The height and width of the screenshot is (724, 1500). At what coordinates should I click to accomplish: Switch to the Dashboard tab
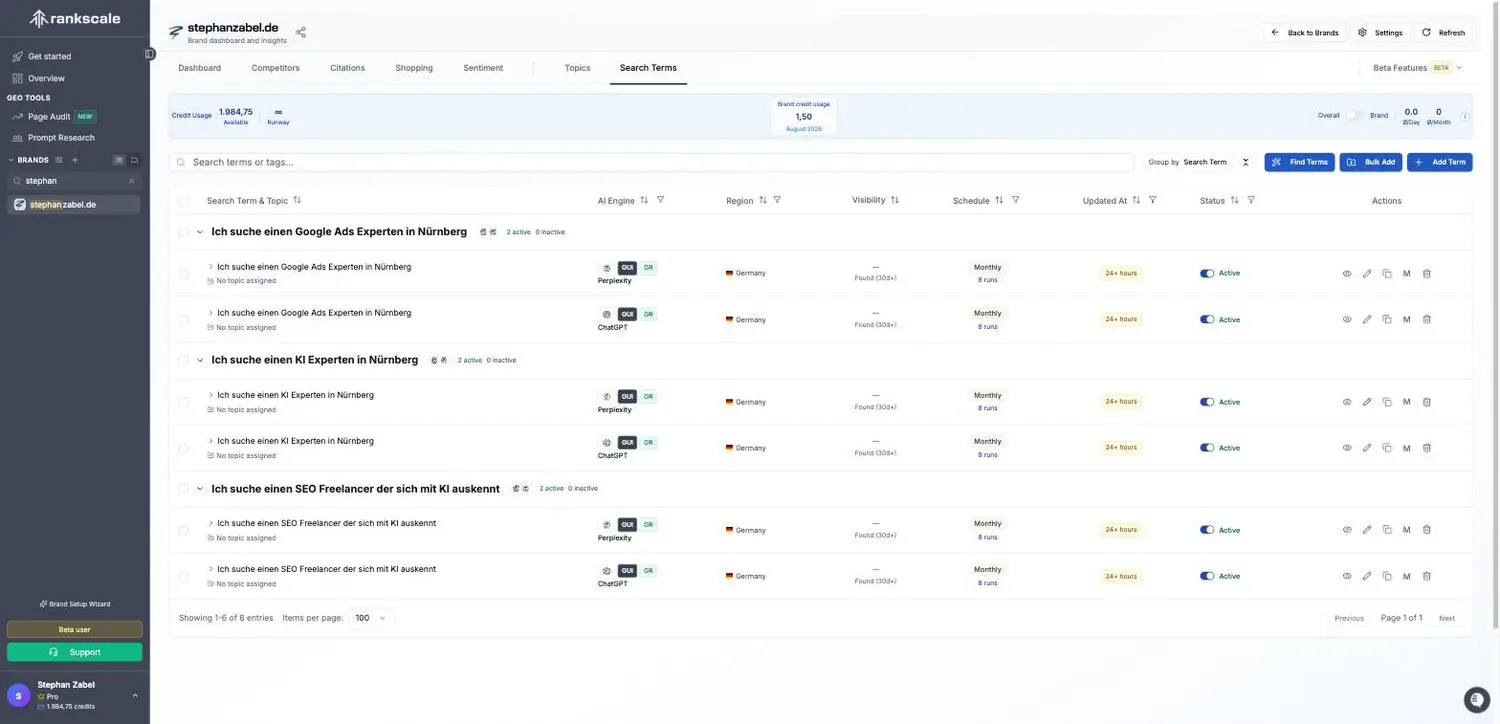[x=199, y=68]
